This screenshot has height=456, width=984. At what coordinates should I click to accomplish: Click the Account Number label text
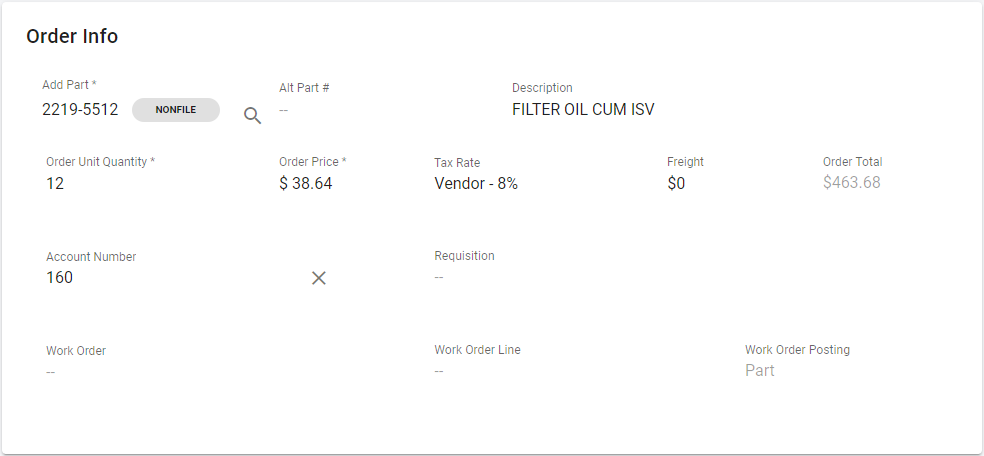tap(91, 257)
